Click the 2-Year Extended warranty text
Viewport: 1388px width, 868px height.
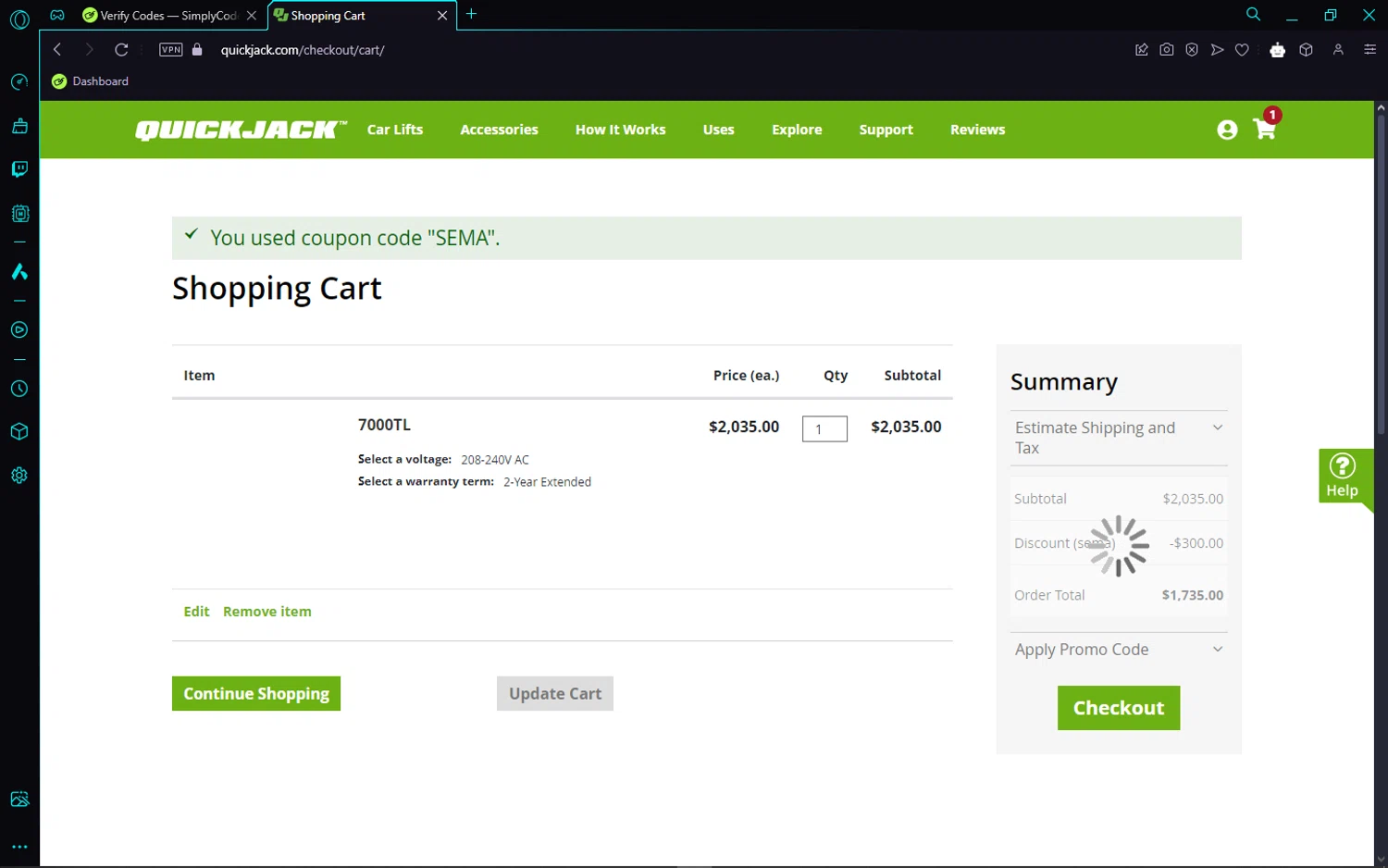click(x=547, y=482)
